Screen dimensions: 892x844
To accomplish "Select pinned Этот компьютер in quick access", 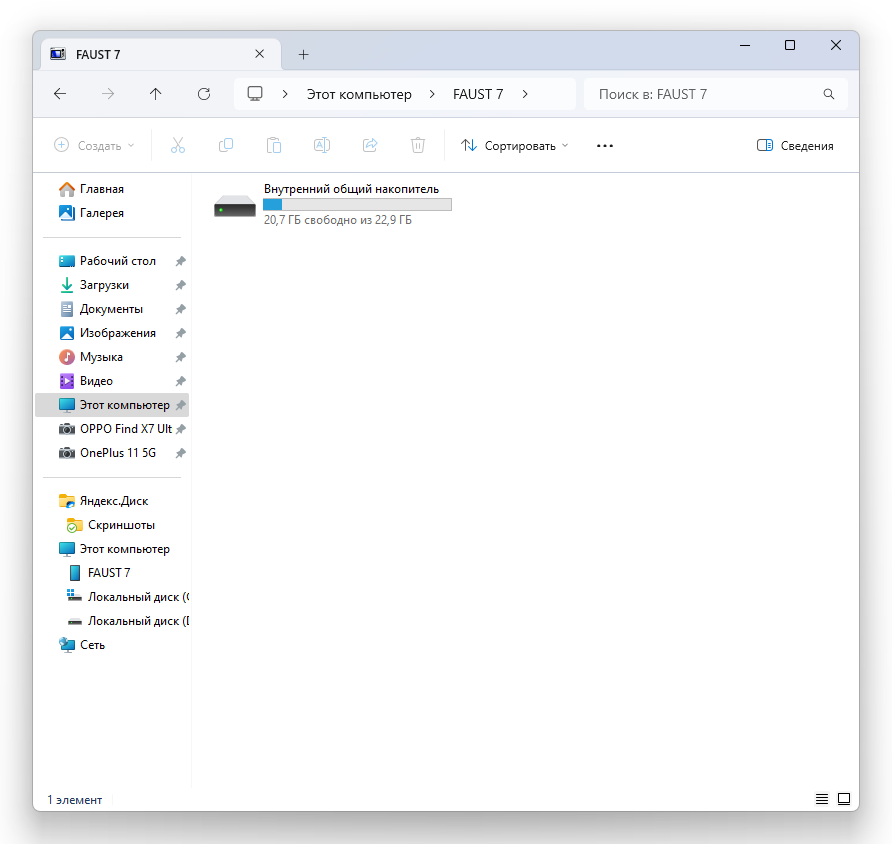I will coord(112,405).
